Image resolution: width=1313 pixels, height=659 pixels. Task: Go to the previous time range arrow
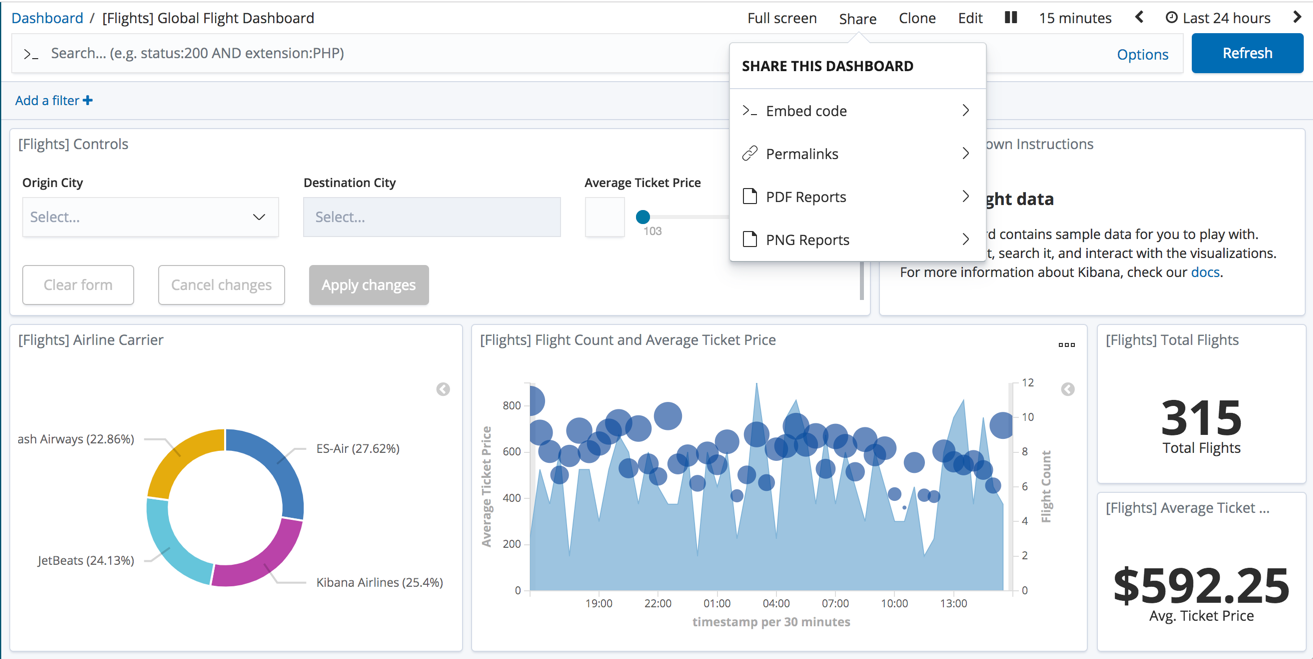1139,18
